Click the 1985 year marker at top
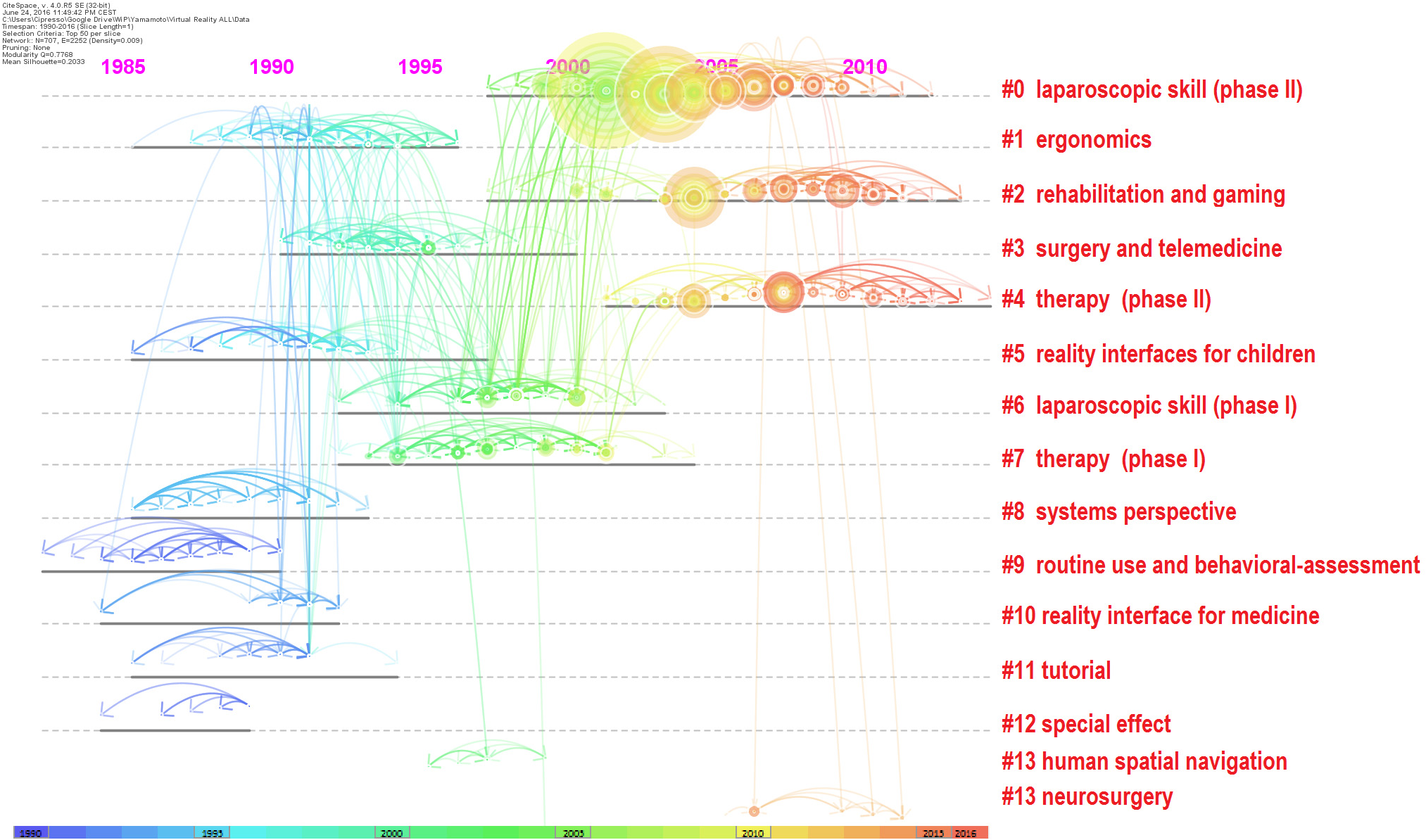The width and height of the screenshot is (1426, 840). (x=123, y=67)
